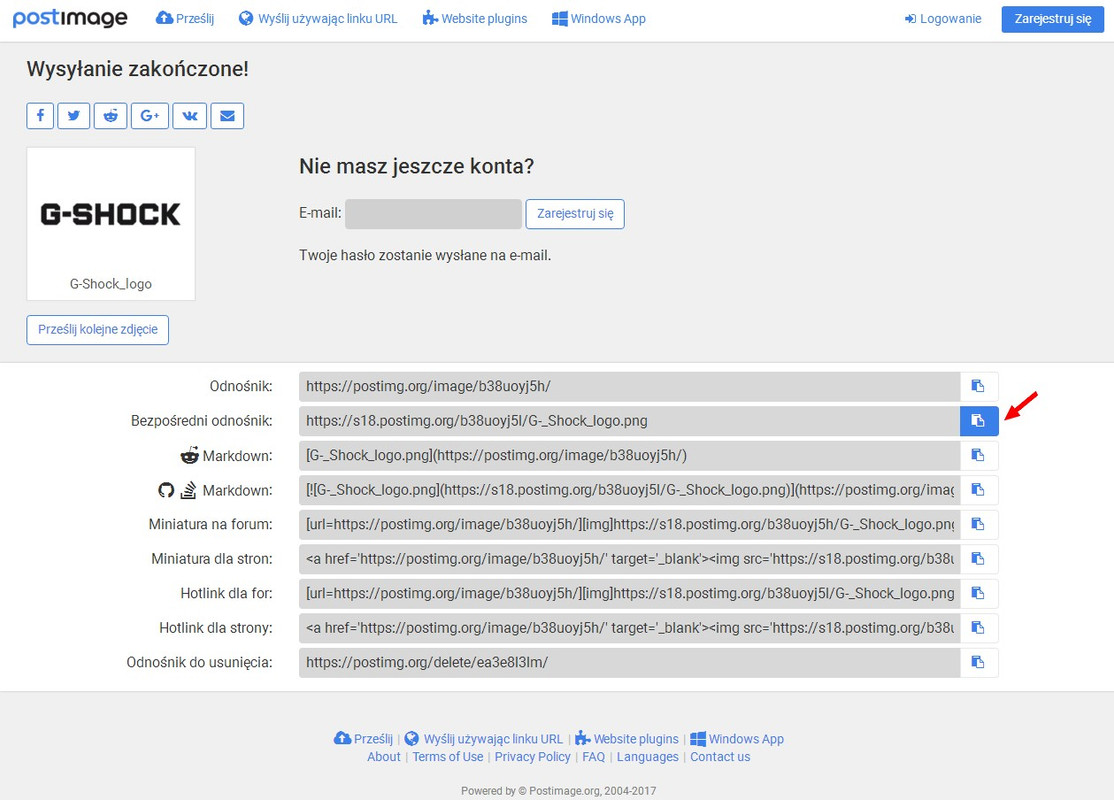Viewport: 1114px width, 800px height.
Task: Open the Privacy Policy link
Action: point(532,757)
